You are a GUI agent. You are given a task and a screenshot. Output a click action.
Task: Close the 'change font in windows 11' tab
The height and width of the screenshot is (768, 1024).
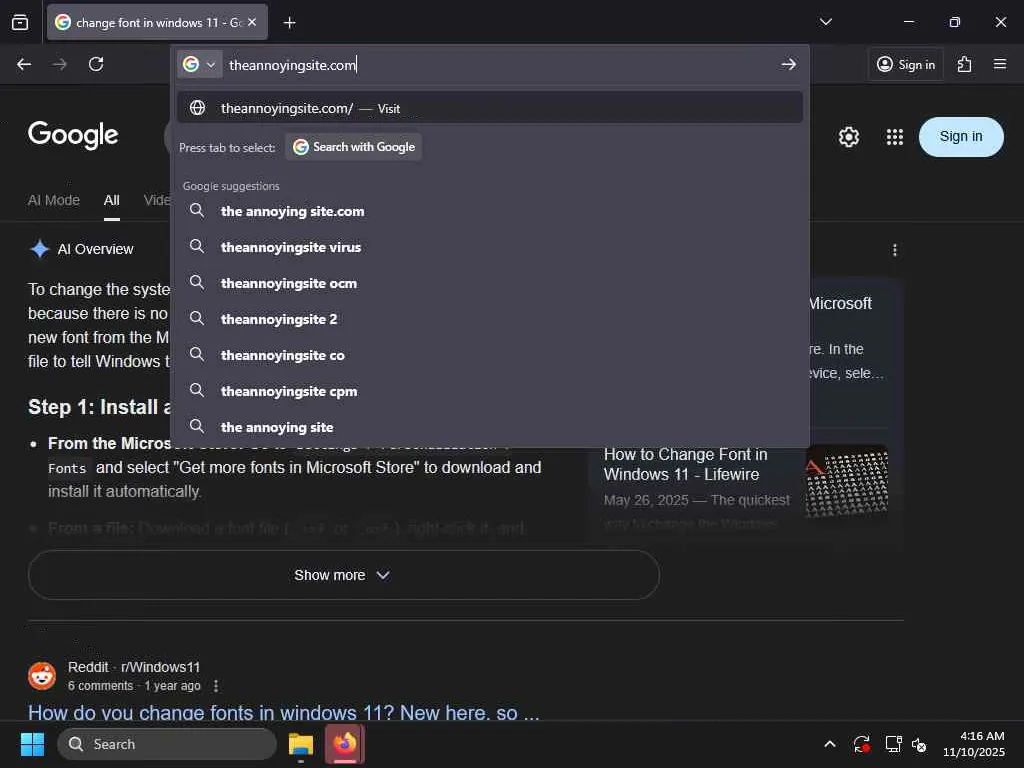(252, 22)
